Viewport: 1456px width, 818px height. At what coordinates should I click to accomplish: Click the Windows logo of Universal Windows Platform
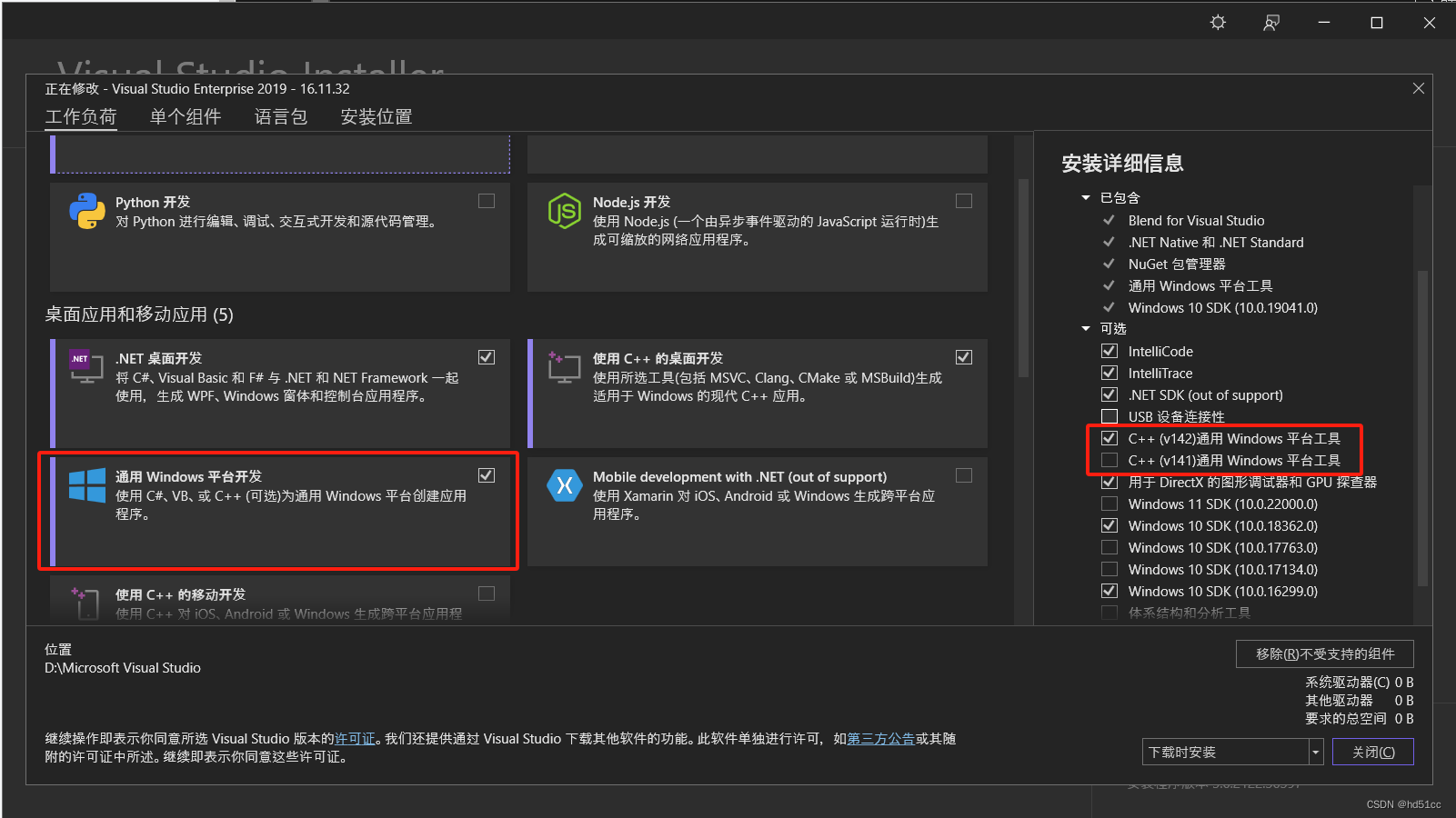point(87,485)
